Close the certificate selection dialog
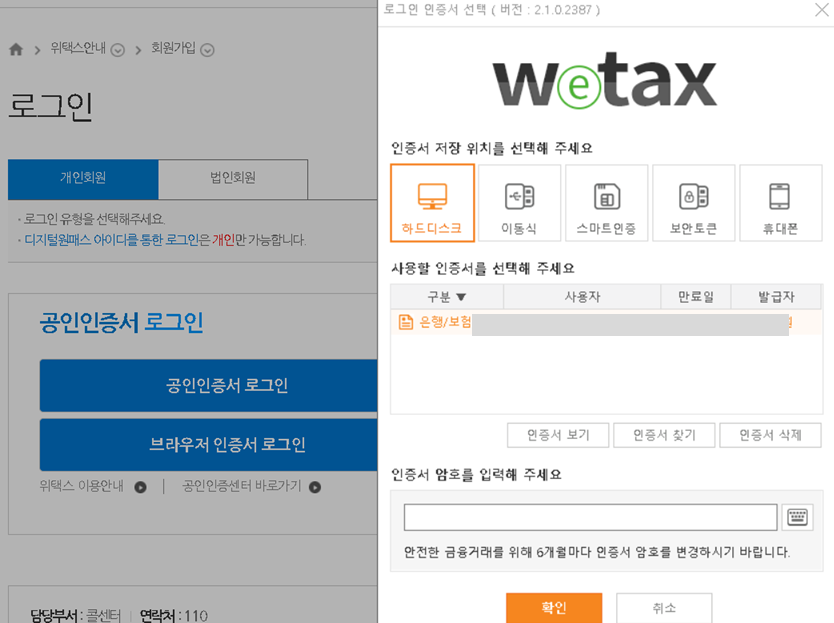Image resolution: width=834 pixels, height=623 pixels. (822, 10)
